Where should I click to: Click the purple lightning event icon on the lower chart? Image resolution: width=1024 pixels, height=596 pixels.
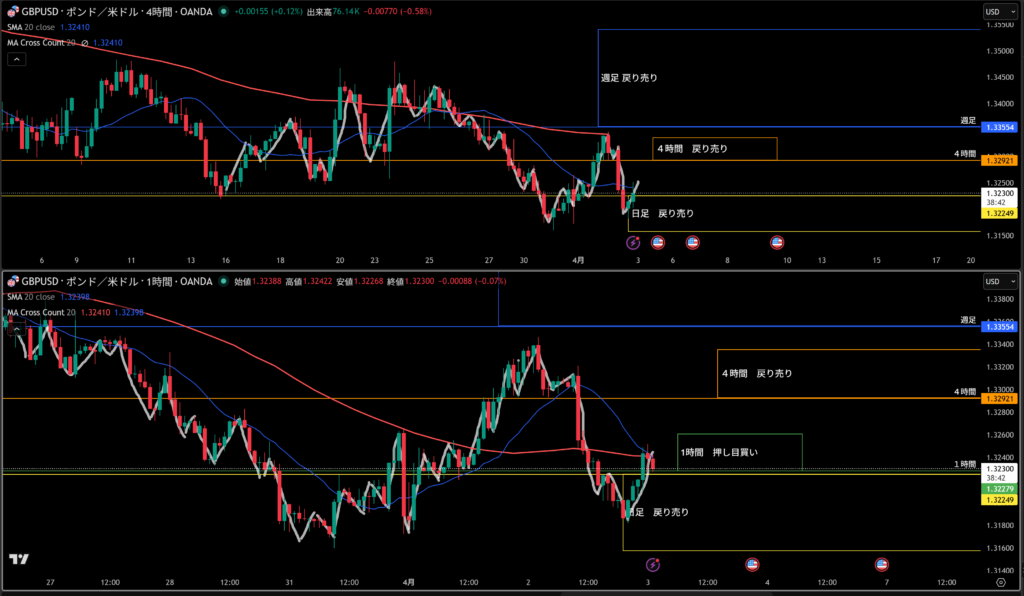click(x=652, y=565)
